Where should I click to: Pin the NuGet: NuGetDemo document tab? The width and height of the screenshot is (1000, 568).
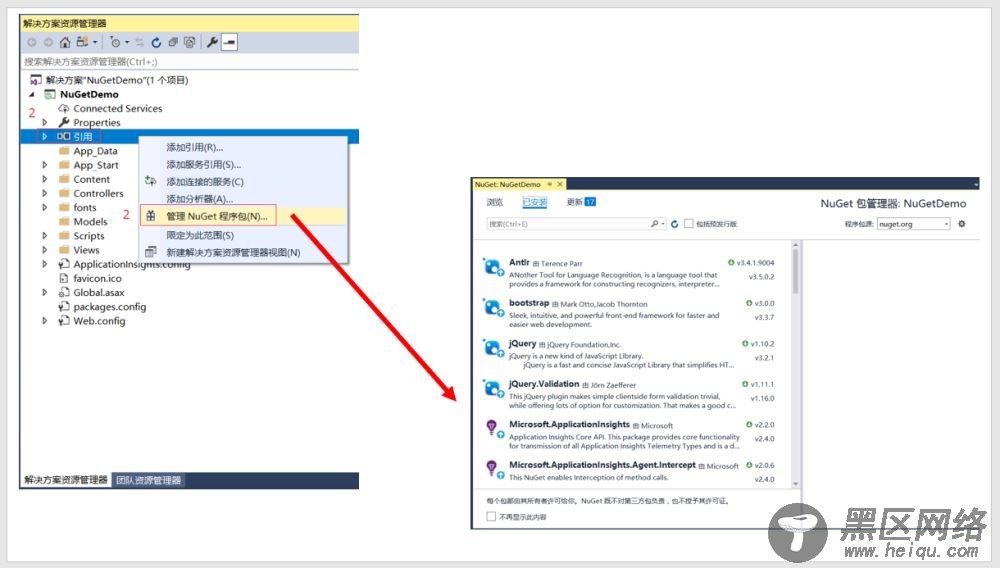(x=550, y=184)
